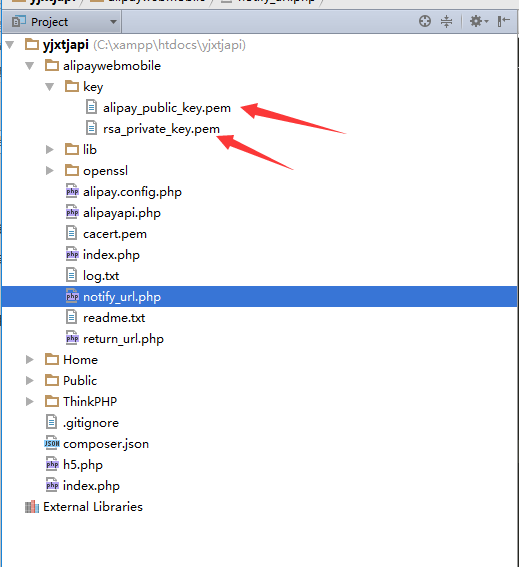Hide the Project tool window

[503, 21]
